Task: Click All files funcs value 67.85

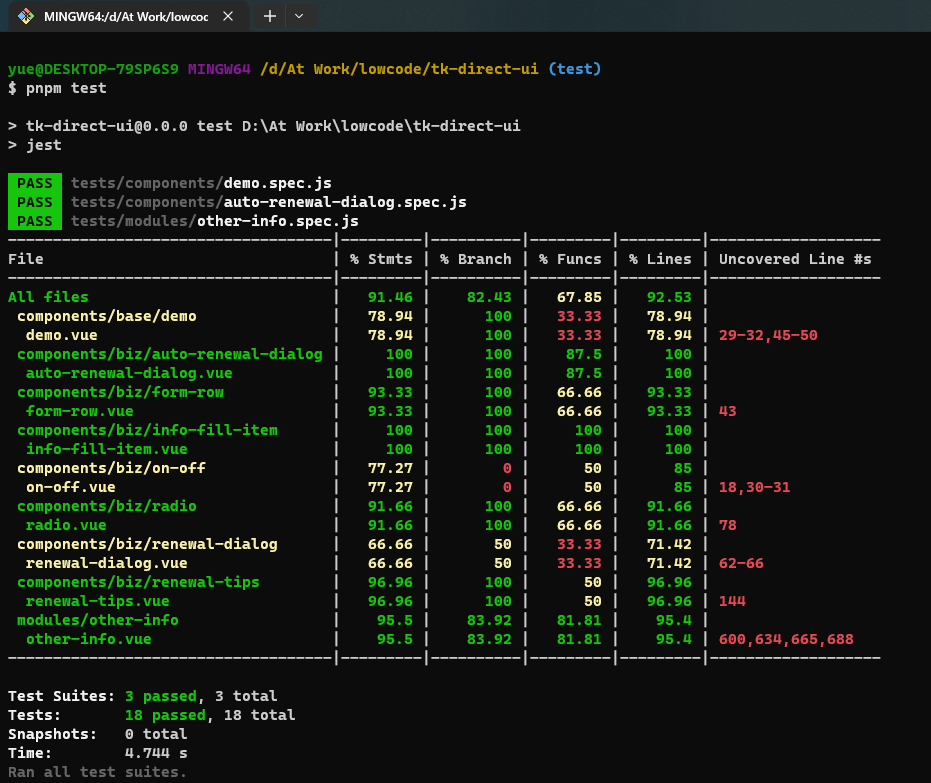Action: [579, 297]
